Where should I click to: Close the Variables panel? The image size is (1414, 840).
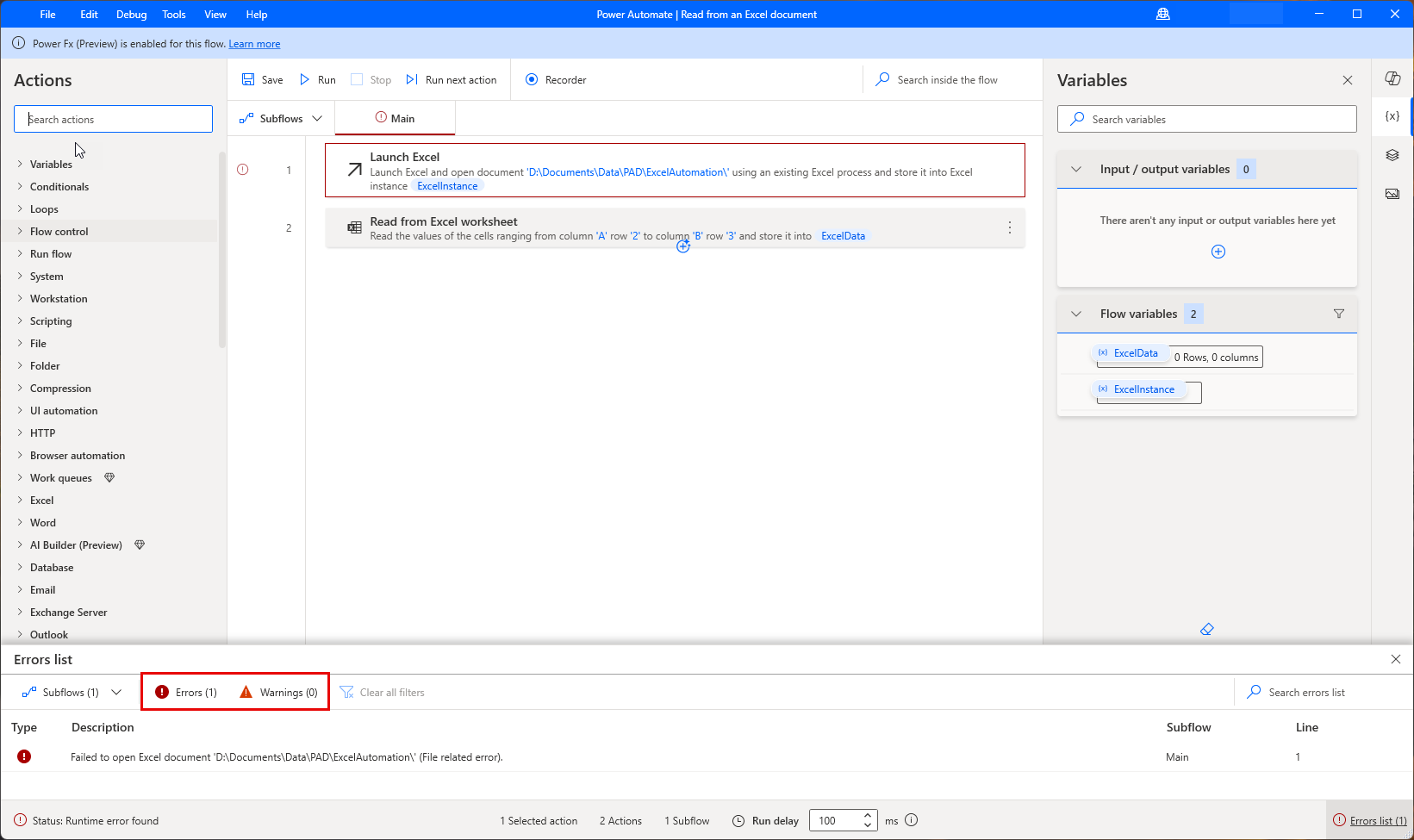click(1348, 80)
